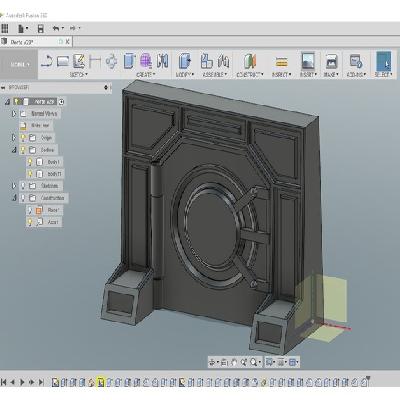Hide the Body1 lightbulb in browser

pos(30,162)
